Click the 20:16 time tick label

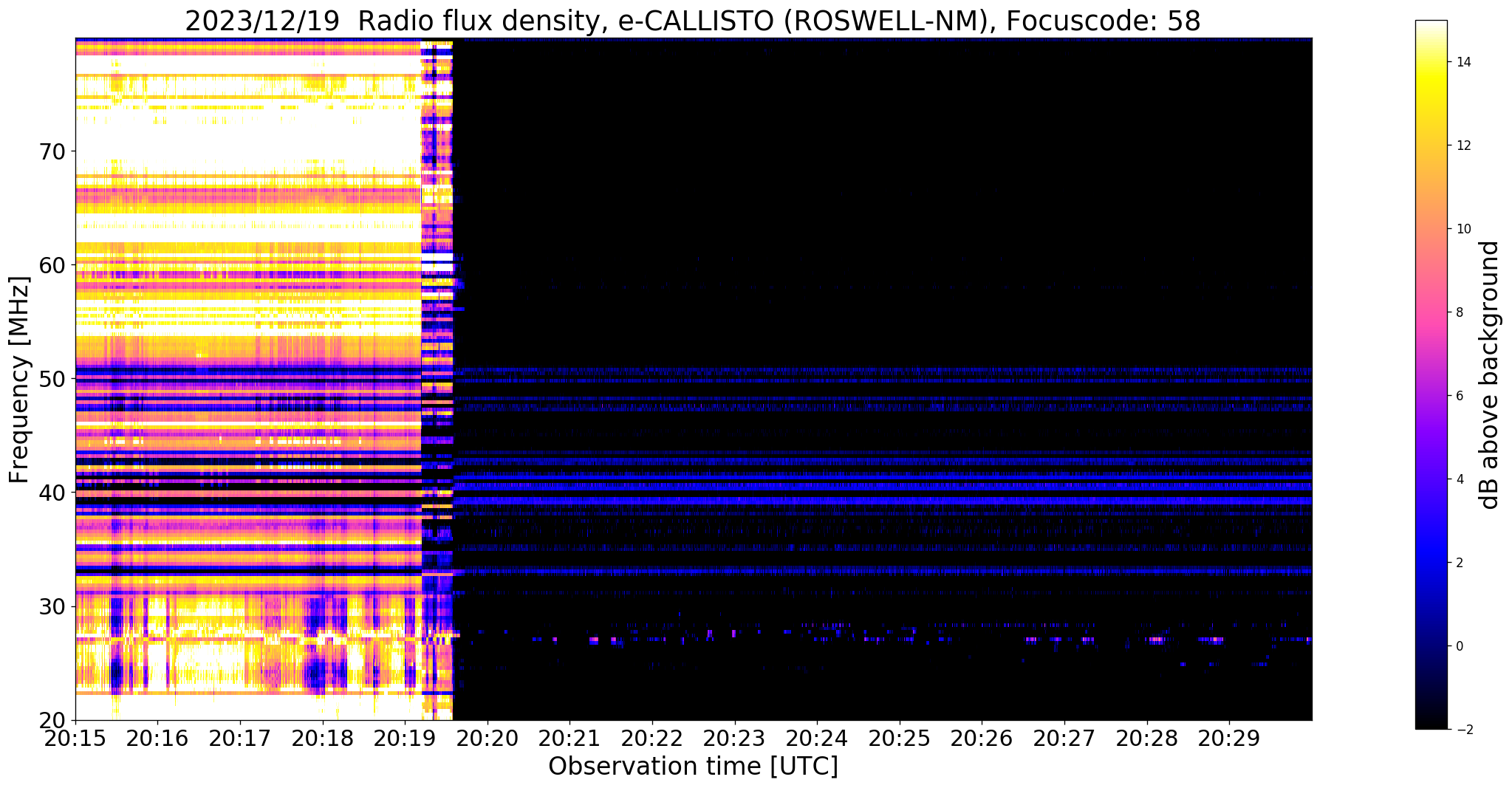157,737
